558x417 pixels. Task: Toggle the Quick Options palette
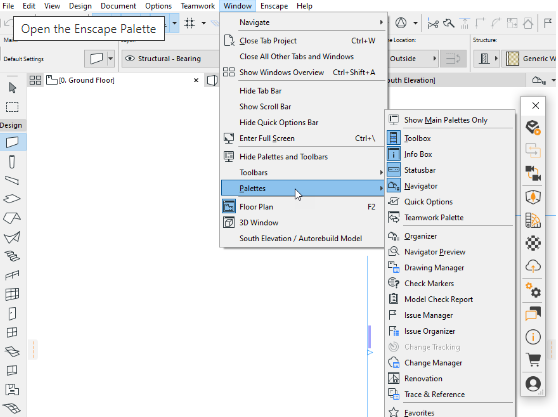tap(450, 202)
